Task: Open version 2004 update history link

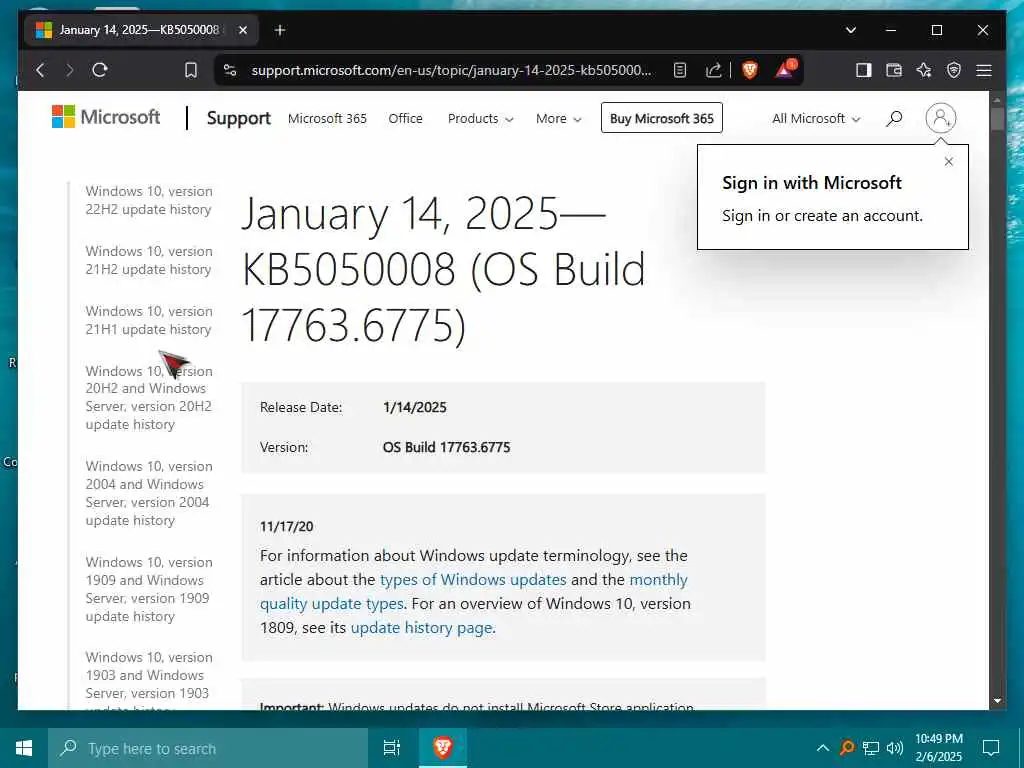Action: click(x=149, y=493)
